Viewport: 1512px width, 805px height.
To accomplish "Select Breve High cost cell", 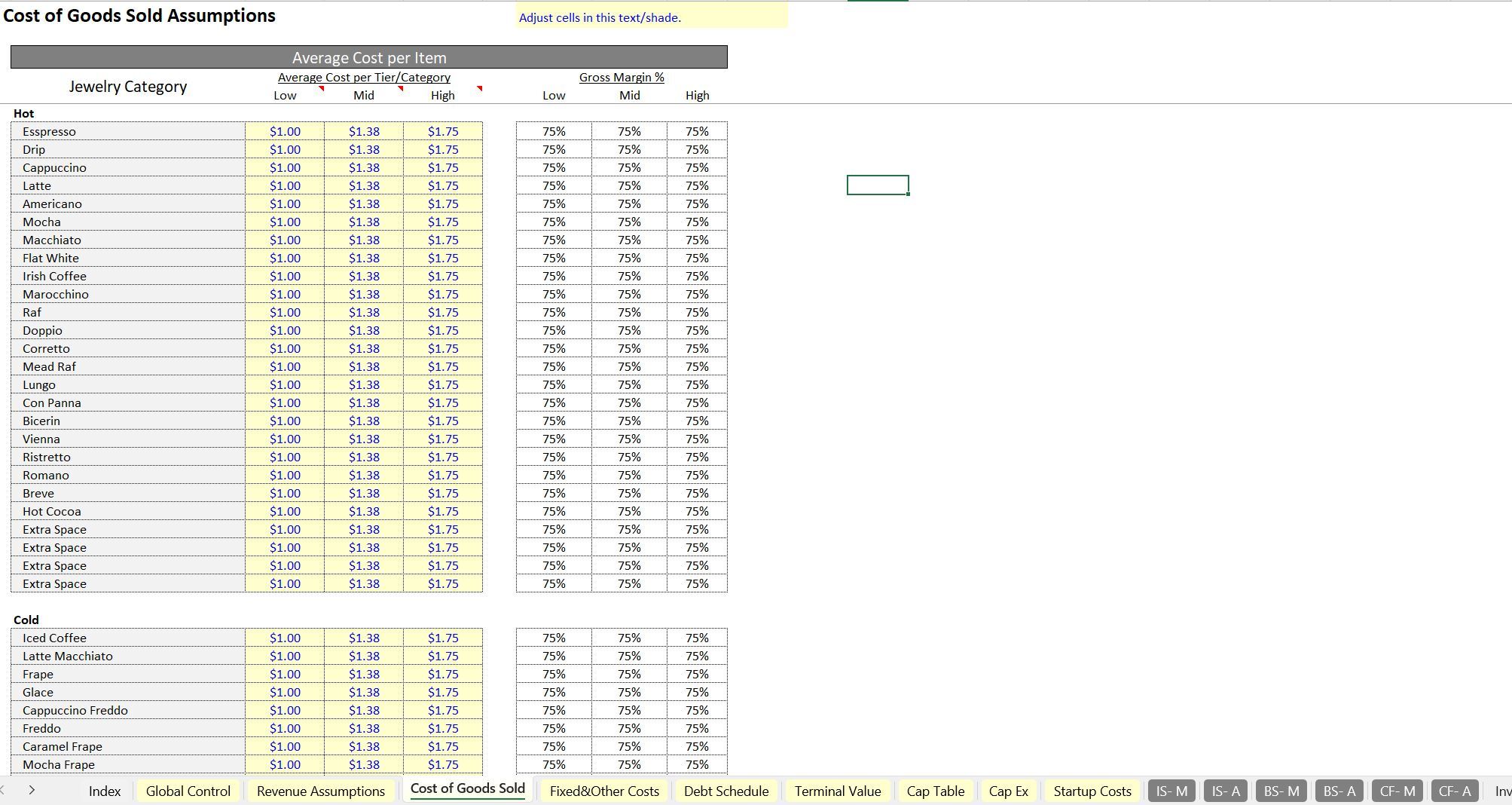I will point(443,493).
